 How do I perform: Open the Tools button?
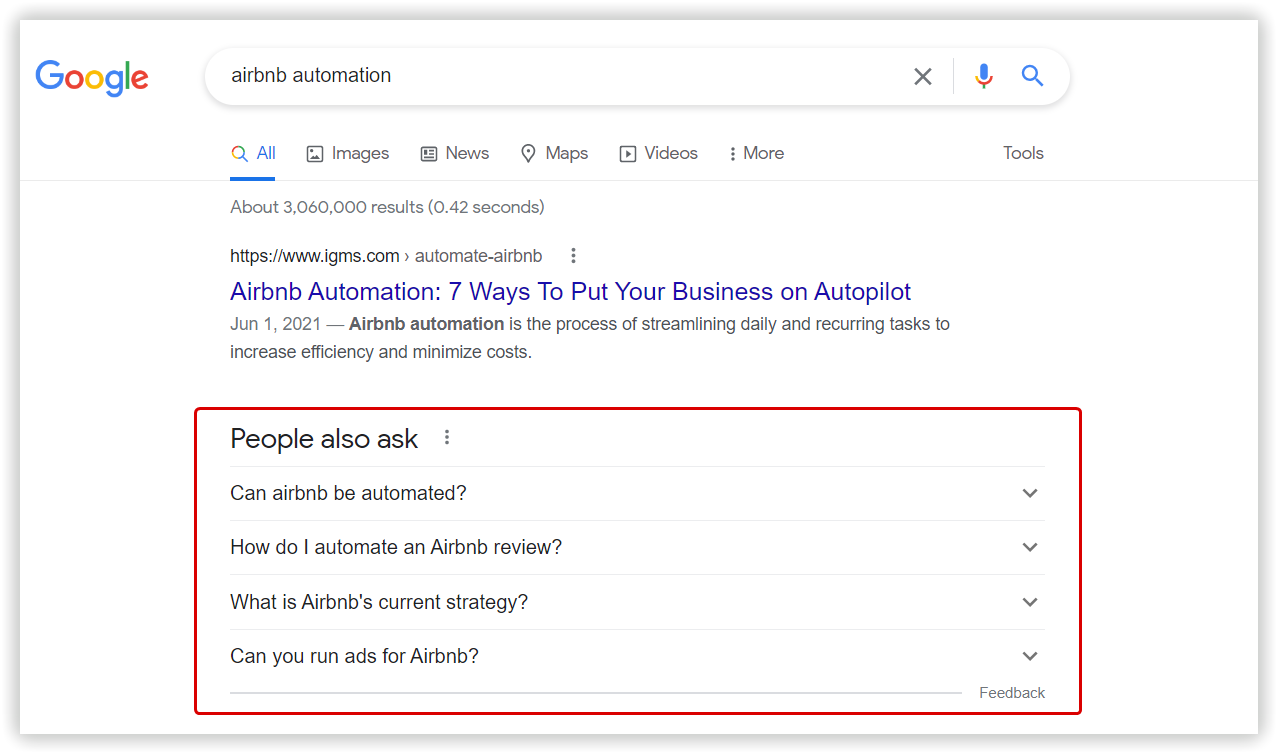click(1023, 153)
